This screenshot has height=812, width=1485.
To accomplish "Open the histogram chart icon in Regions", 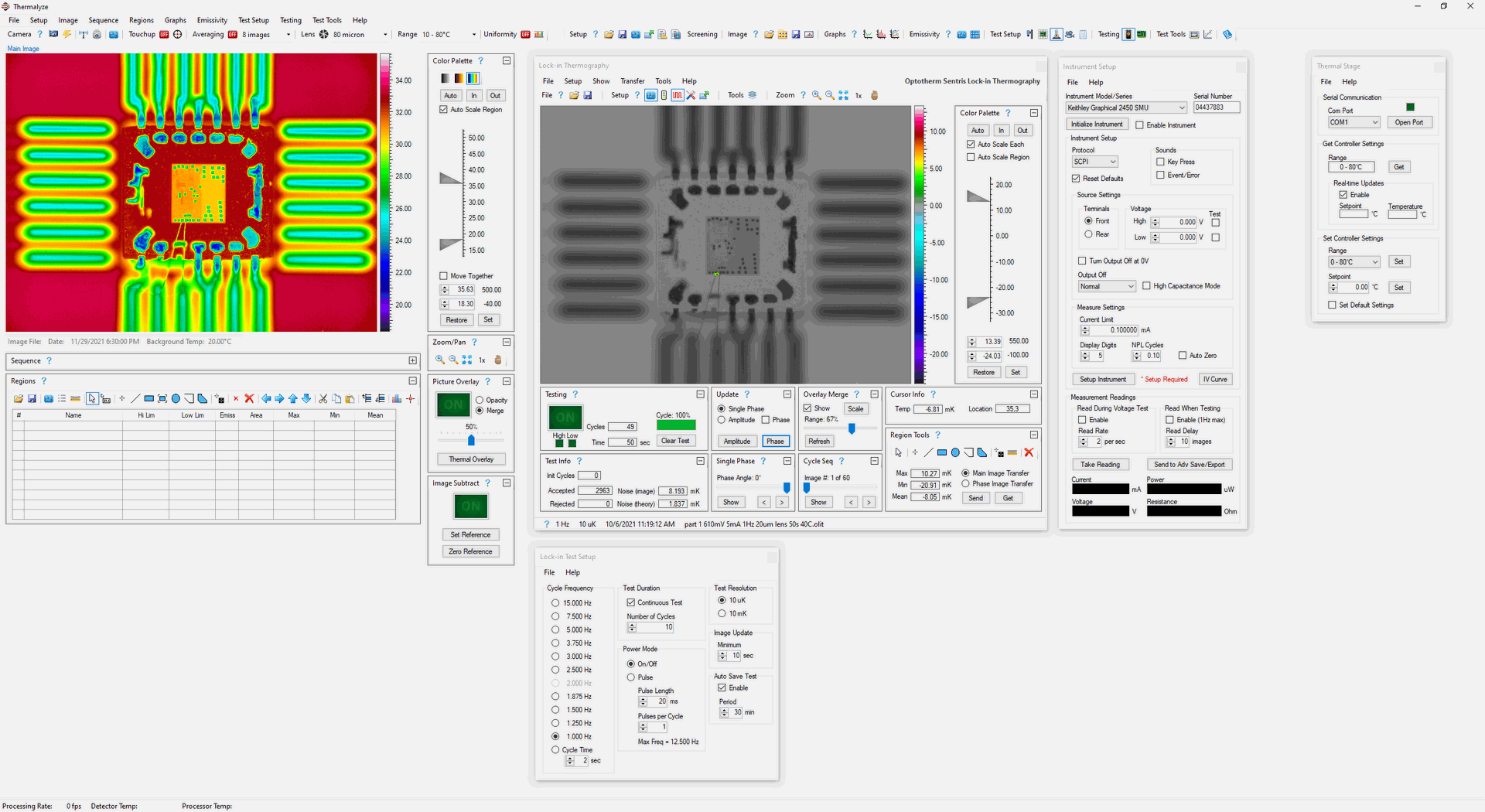I will 397,399.
